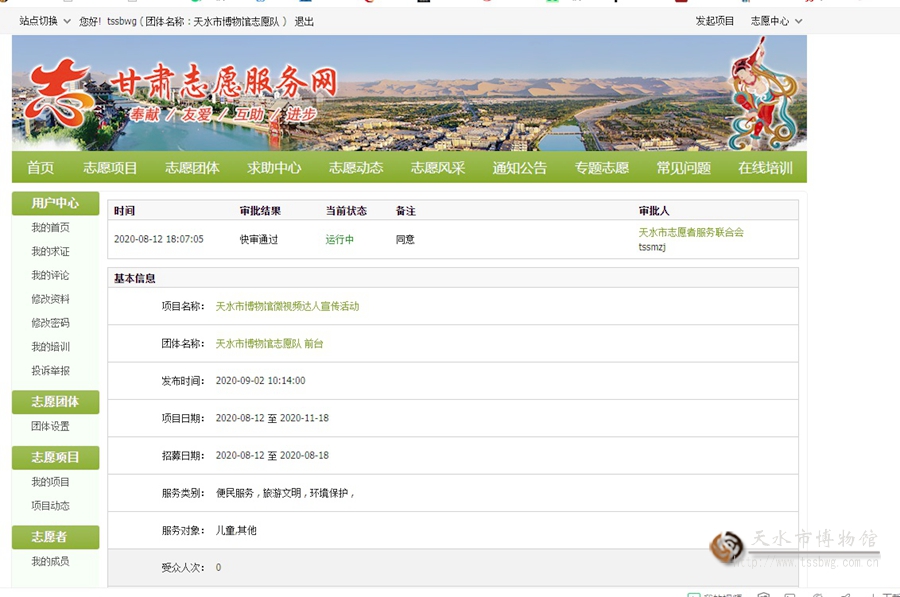This screenshot has height=597, width=900.
Task: Open 志愿项目 navigation tab
Action: tap(110, 168)
